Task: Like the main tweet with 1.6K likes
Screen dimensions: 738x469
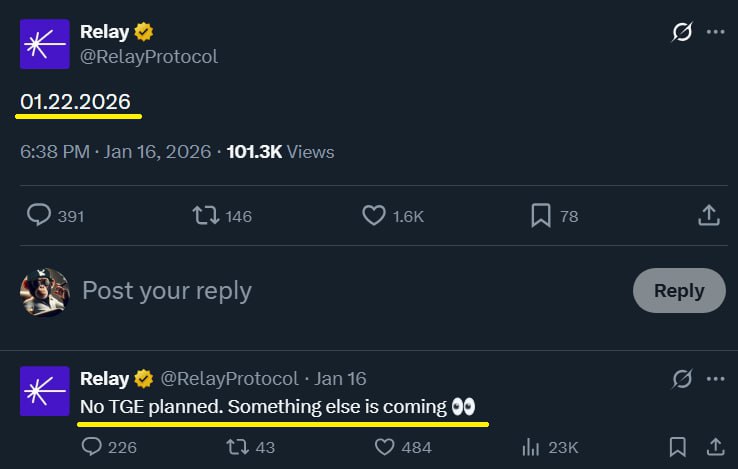Action: 374,215
